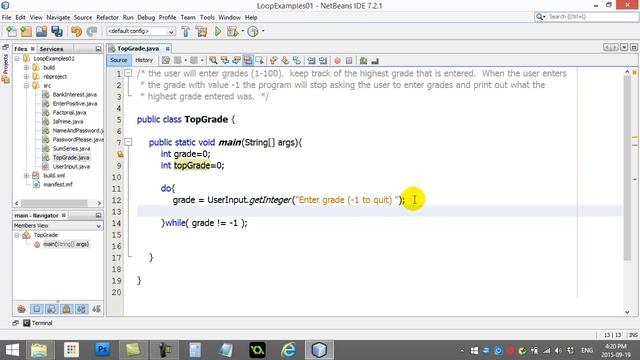Image resolution: width=640 pixels, height=360 pixels.
Task: Run the project with green arrow
Action: [x=218, y=31]
